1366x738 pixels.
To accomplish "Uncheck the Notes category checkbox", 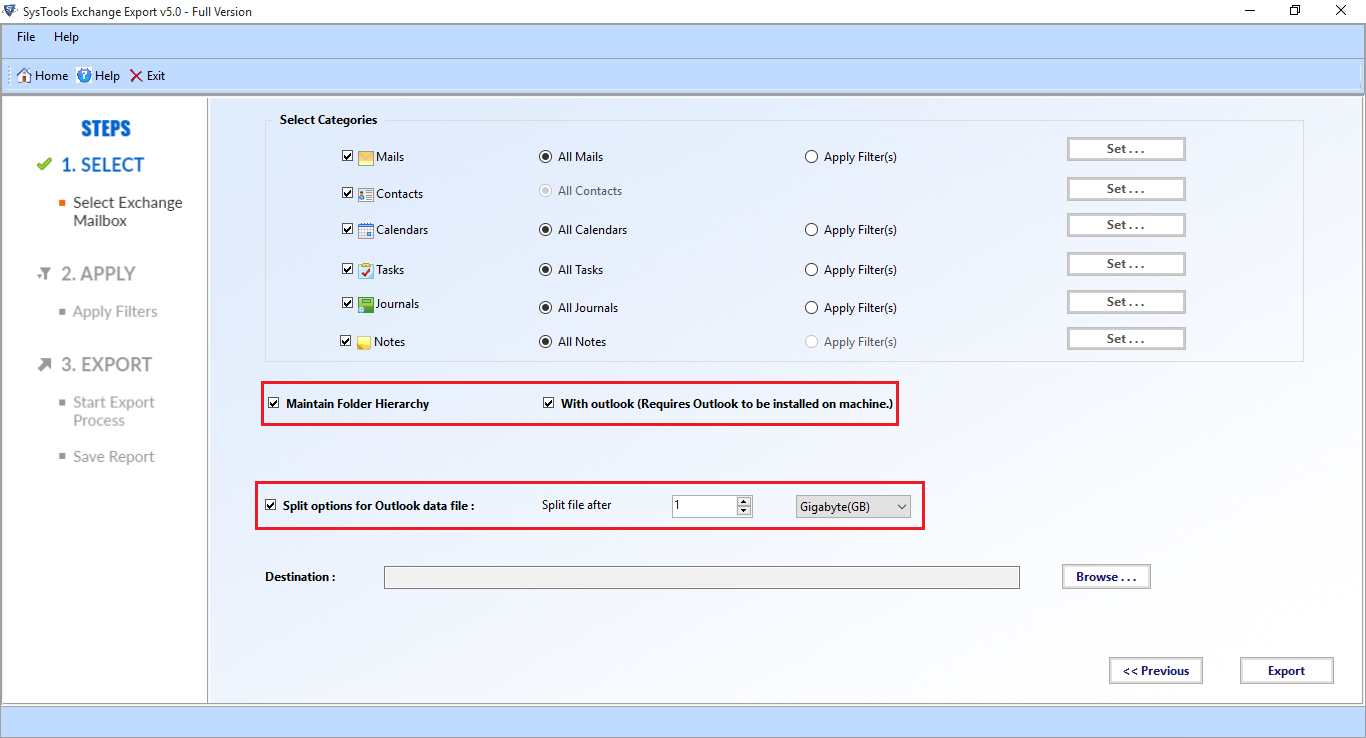I will click(346, 341).
